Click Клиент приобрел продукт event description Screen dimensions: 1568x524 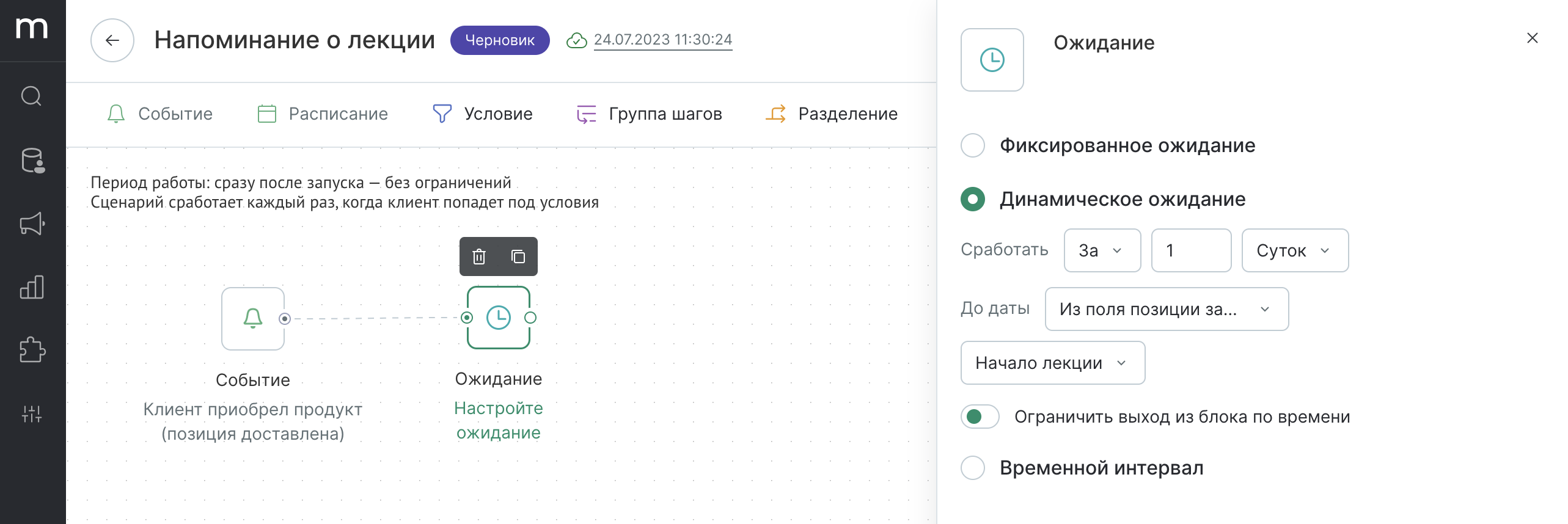click(x=253, y=421)
